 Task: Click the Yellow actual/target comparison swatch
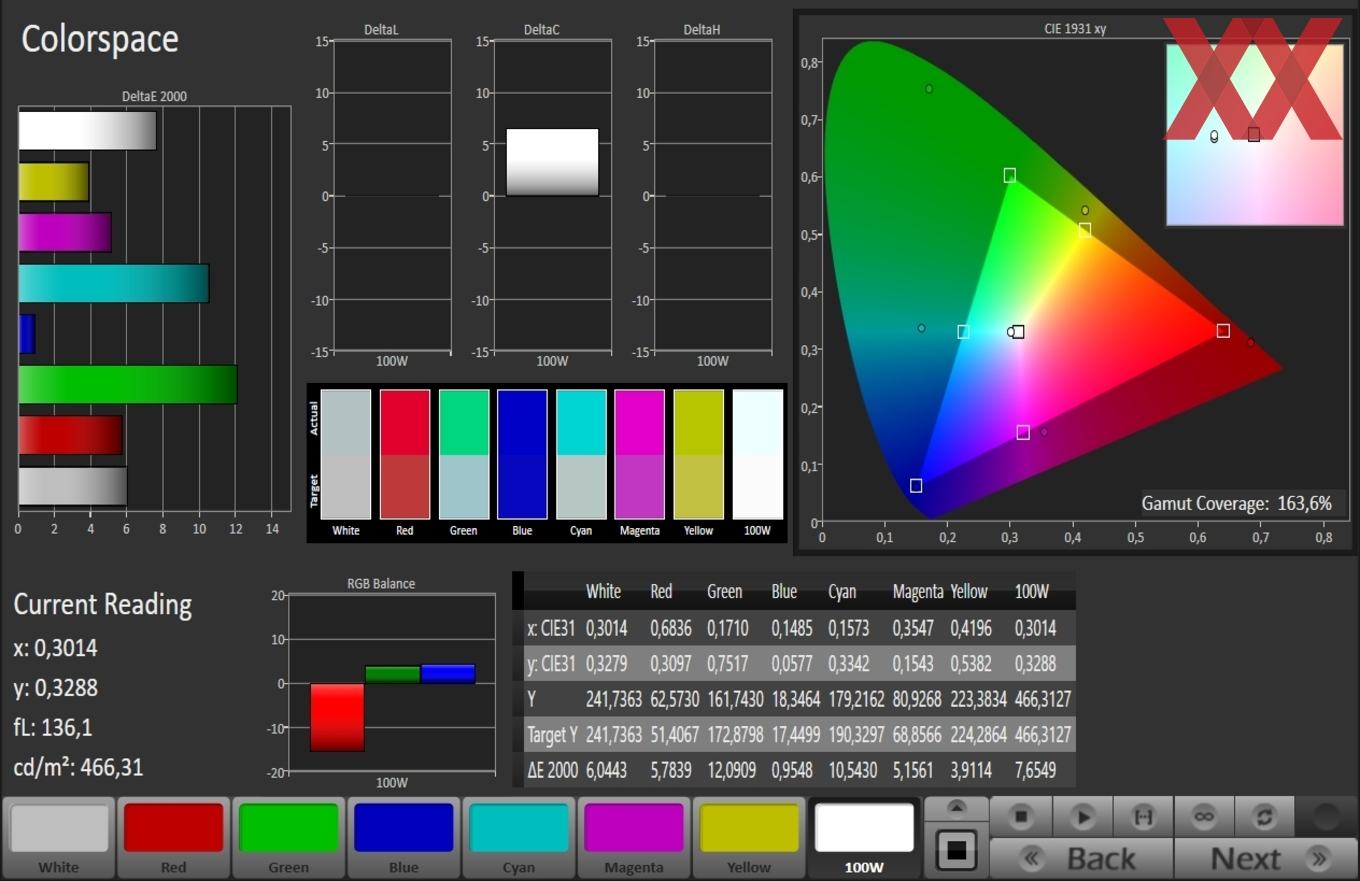click(699, 454)
